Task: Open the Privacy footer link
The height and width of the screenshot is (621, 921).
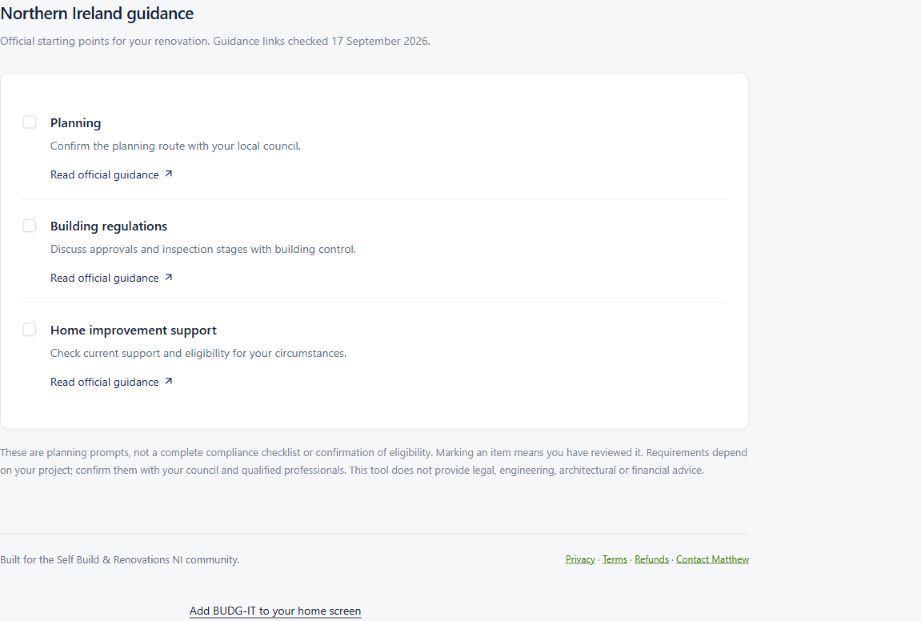Action: click(580, 559)
